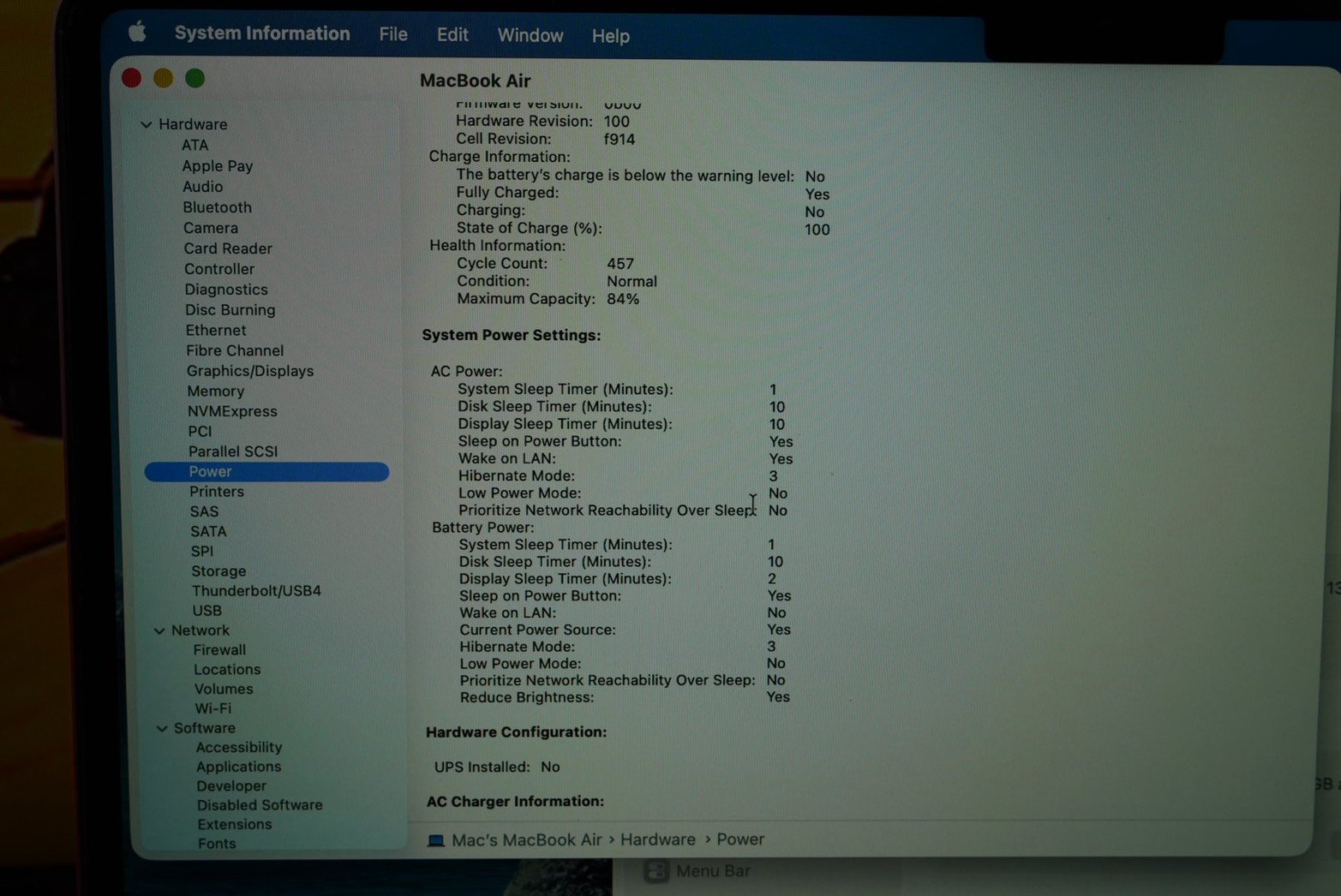Open the System Information menu
1341x896 pixels.
pyautogui.click(x=262, y=33)
